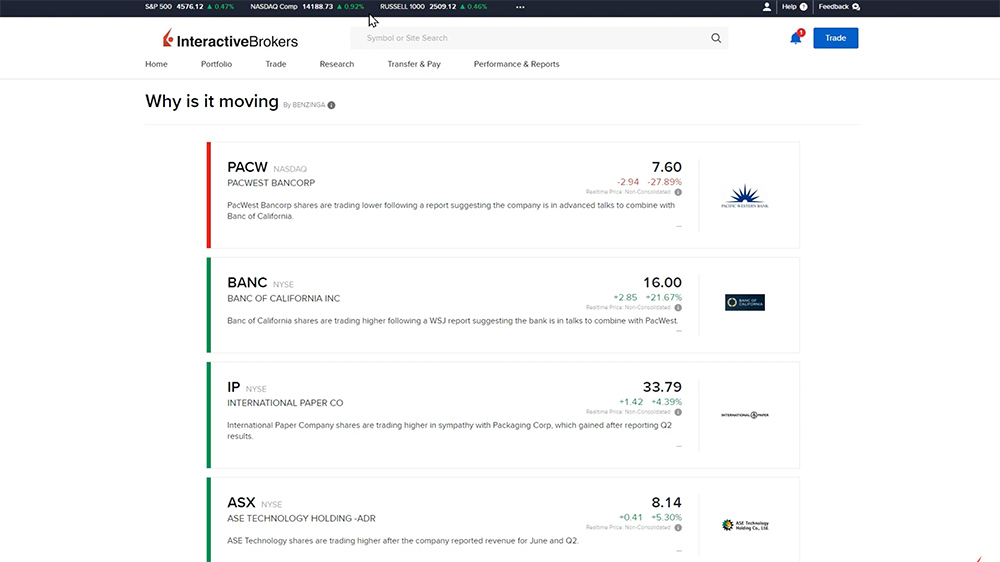Click the RUSSELL 1000 index quote
1000x562 pixels.
(434, 7)
